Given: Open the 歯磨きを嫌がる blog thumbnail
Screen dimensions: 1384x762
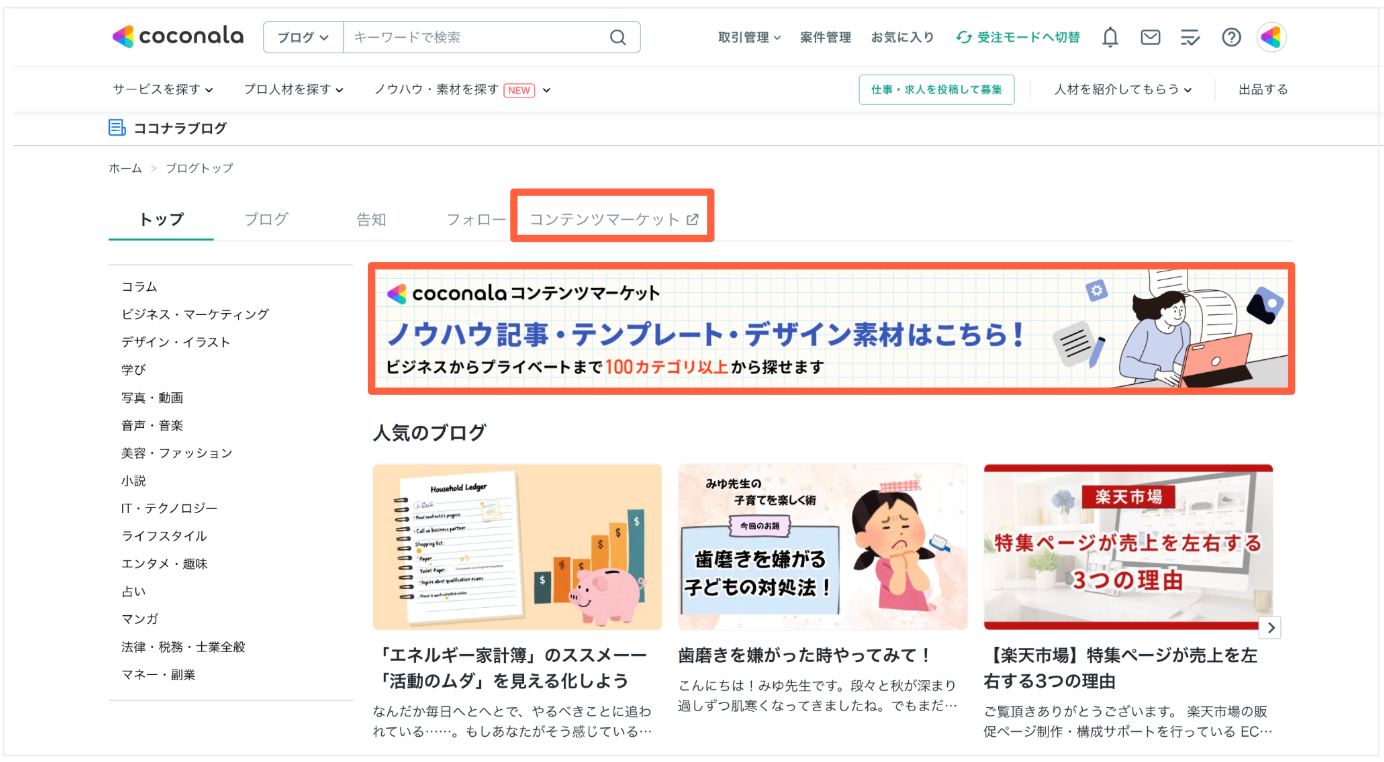Looking at the screenshot, I should (x=823, y=547).
